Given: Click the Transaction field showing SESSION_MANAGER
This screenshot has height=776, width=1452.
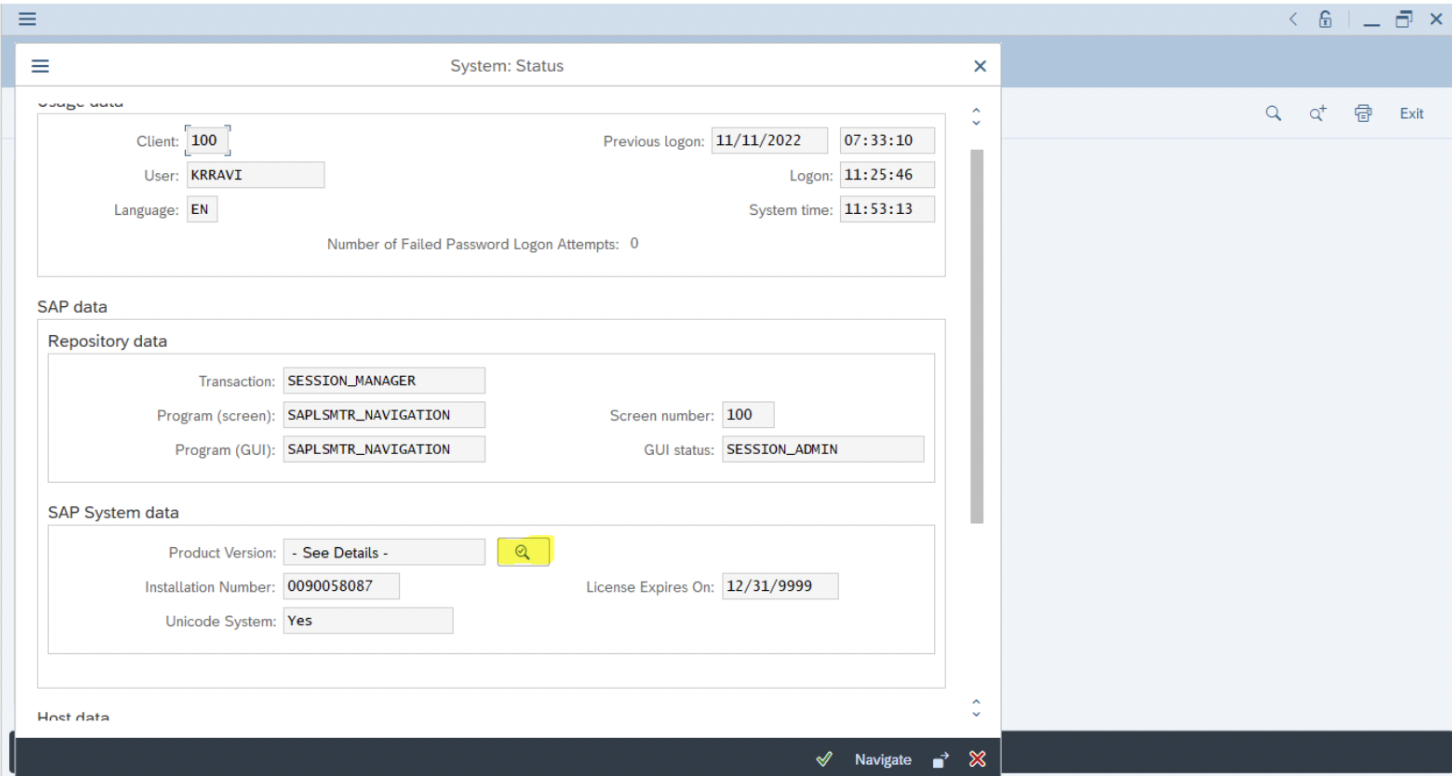Looking at the screenshot, I should 384,380.
